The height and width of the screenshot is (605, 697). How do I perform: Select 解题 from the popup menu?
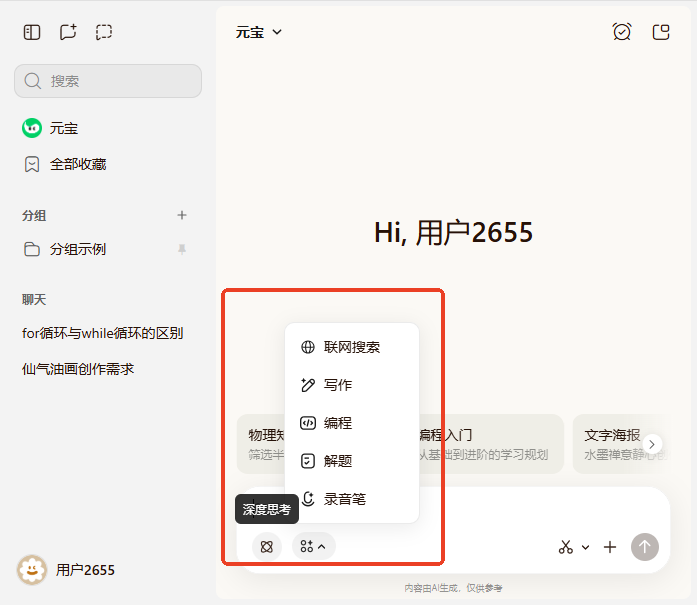352,461
